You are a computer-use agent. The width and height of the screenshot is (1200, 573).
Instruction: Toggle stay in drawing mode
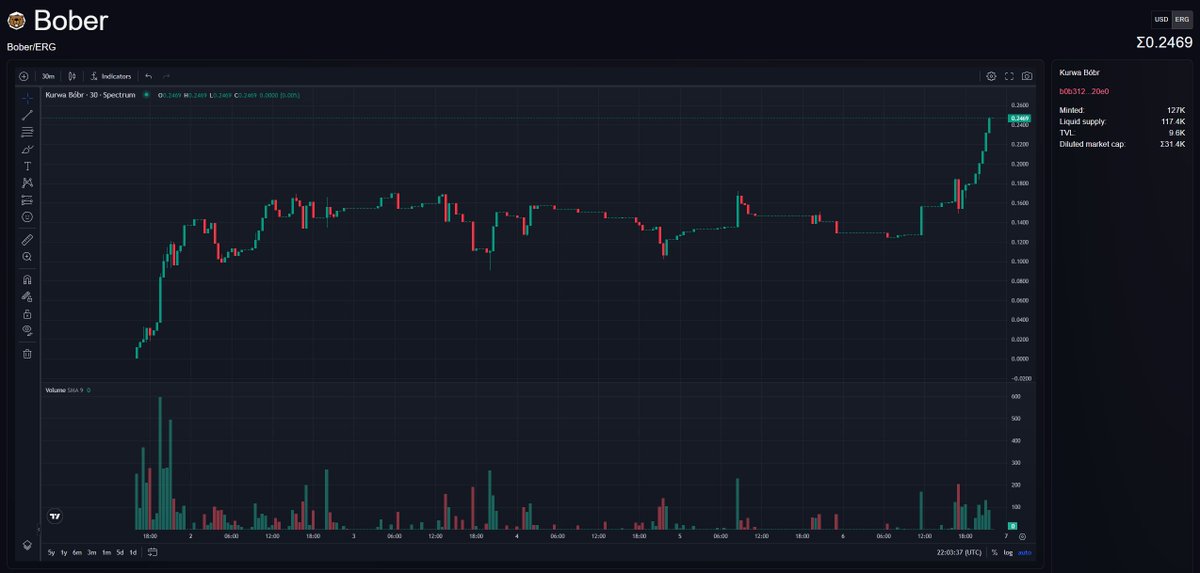pos(27,297)
